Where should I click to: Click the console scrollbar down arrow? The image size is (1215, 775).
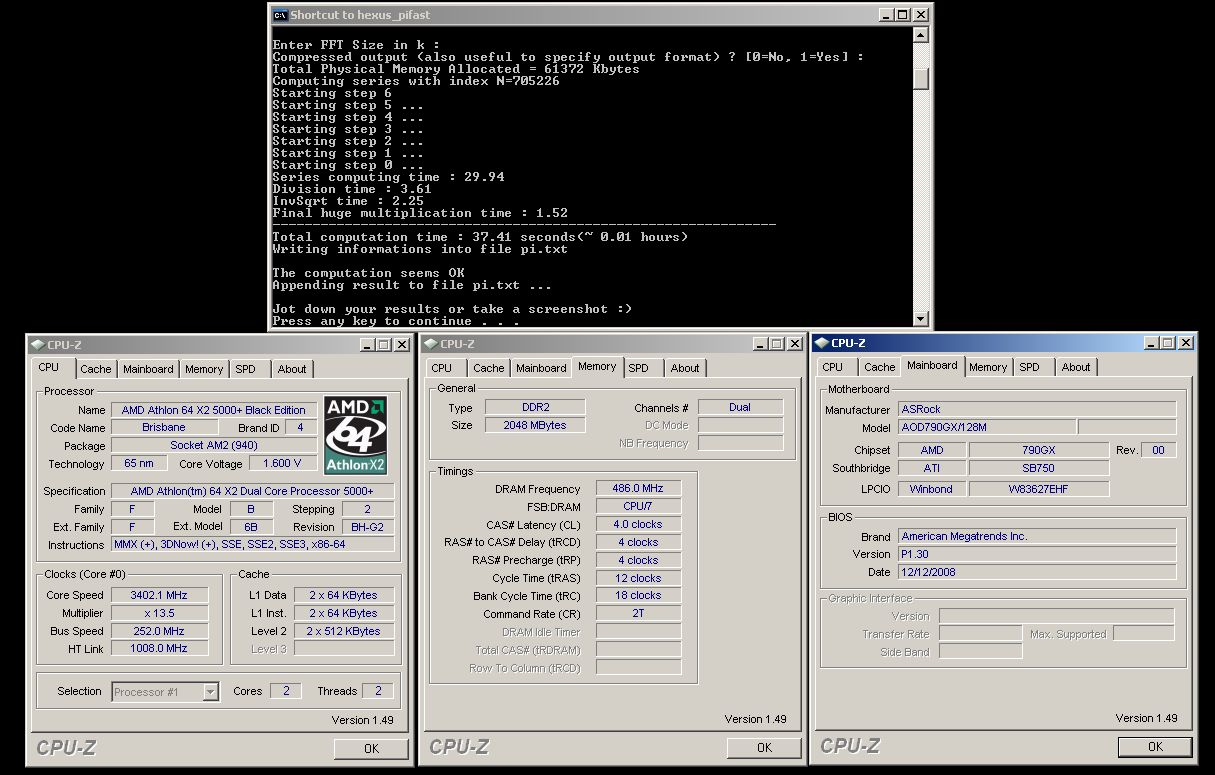pyautogui.click(x=921, y=318)
